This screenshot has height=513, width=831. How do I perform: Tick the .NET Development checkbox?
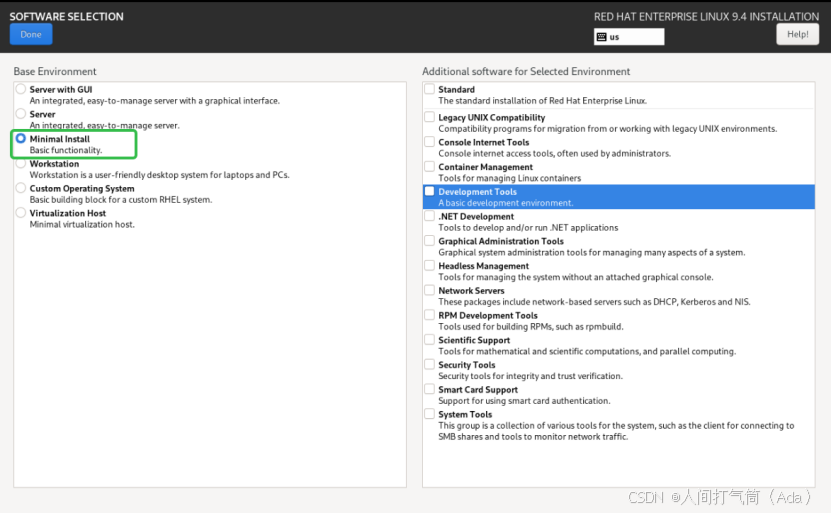point(429,216)
